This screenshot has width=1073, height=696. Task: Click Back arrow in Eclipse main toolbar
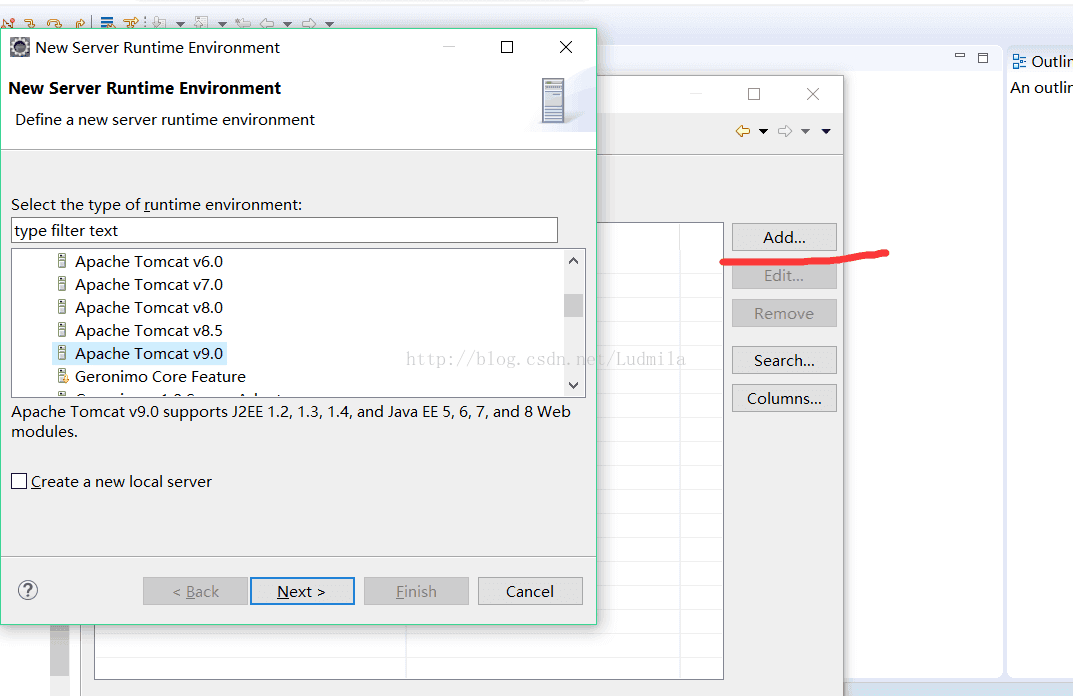(x=267, y=24)
